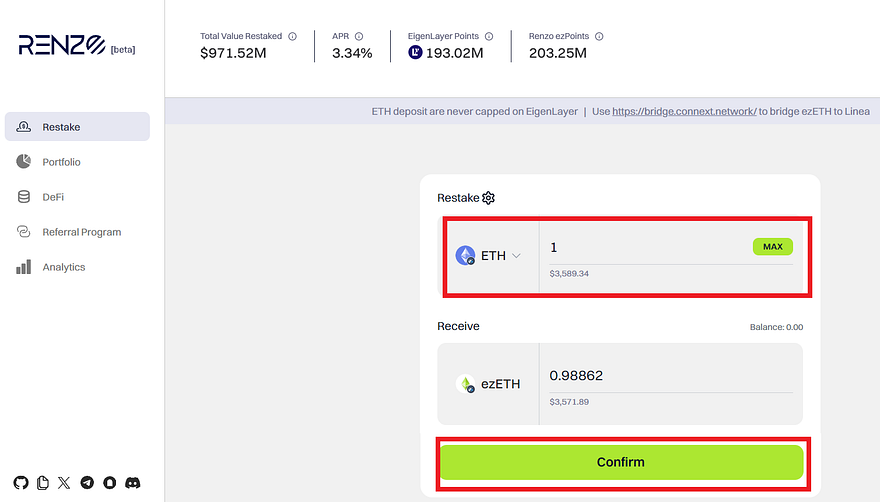Image resolution: width=880 pixels, height=502 pixels.
Task: Click the $3,589.34 value text
Action: click(x=569, y=274)
